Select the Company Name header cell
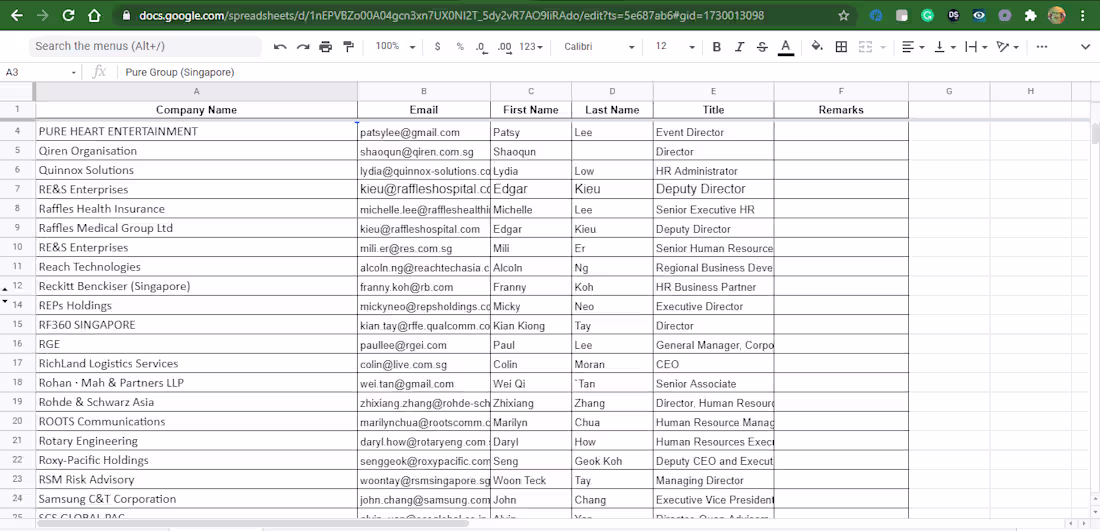This screenshot has width=1100, height=531. point(196,110)
